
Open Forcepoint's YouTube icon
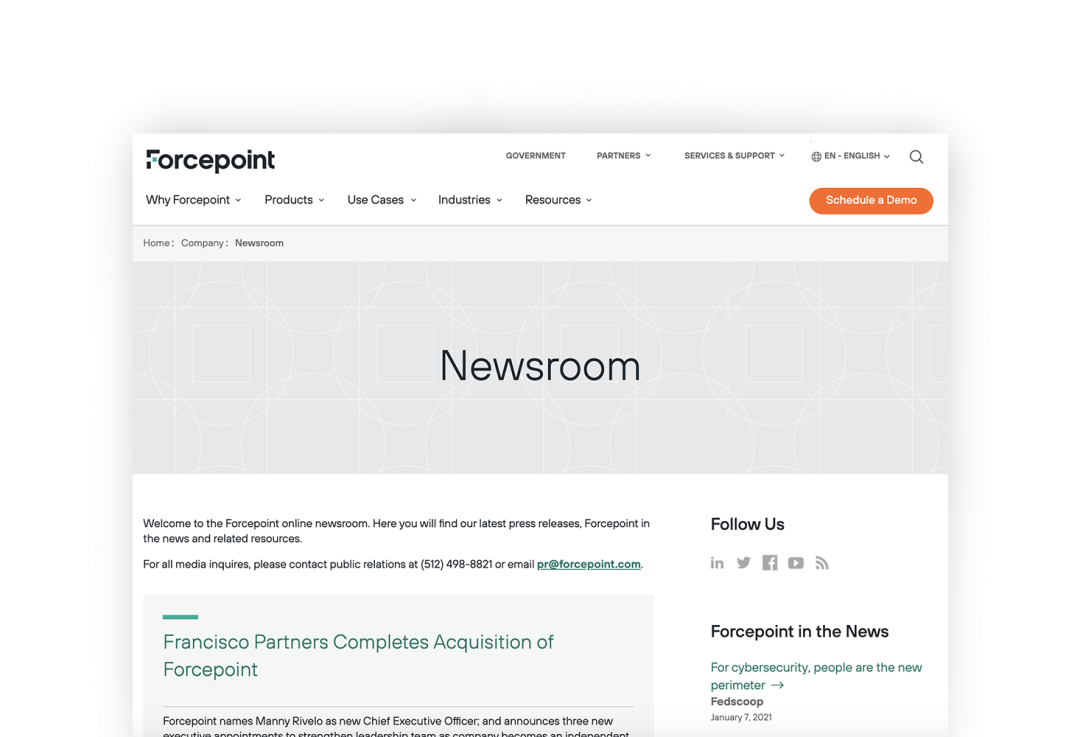pos(796,563)
